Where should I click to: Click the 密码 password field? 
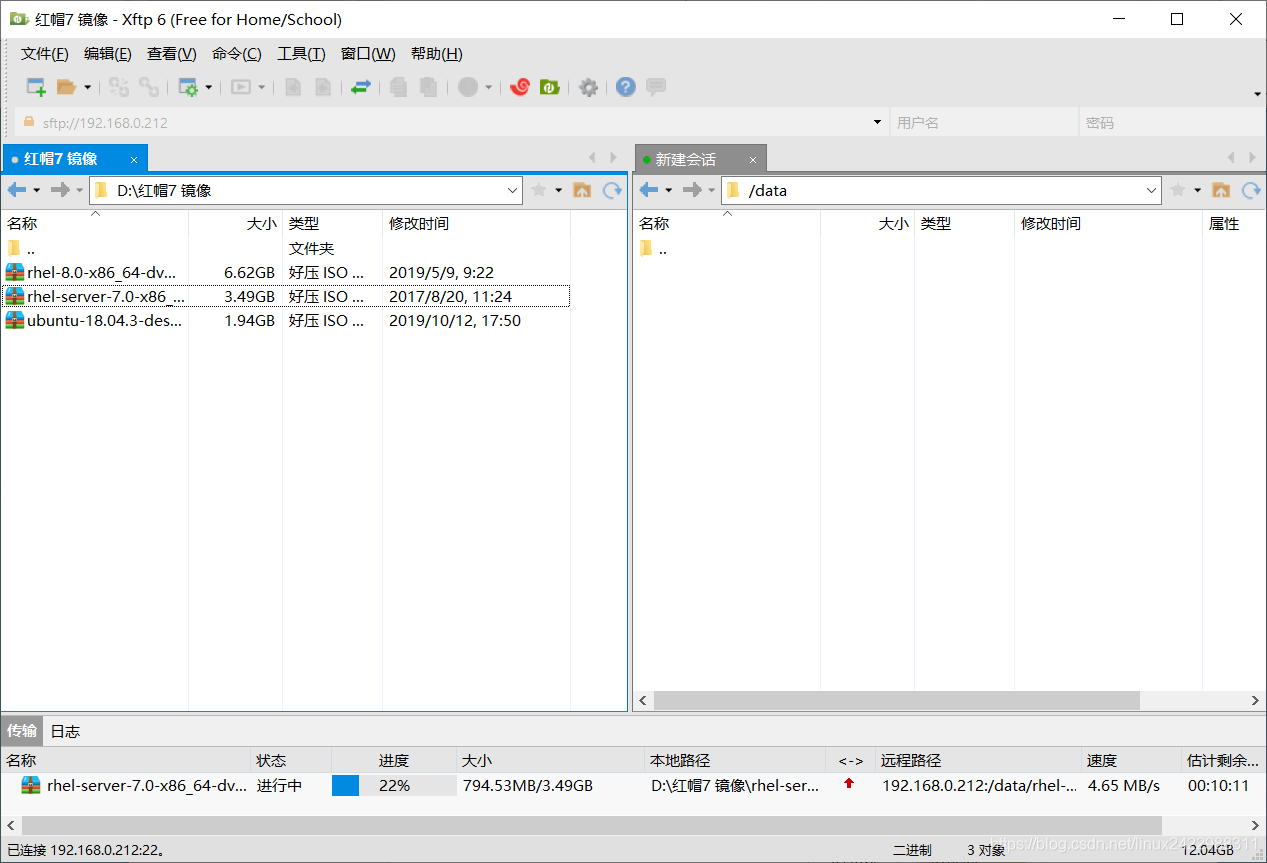pos(1171,123)
